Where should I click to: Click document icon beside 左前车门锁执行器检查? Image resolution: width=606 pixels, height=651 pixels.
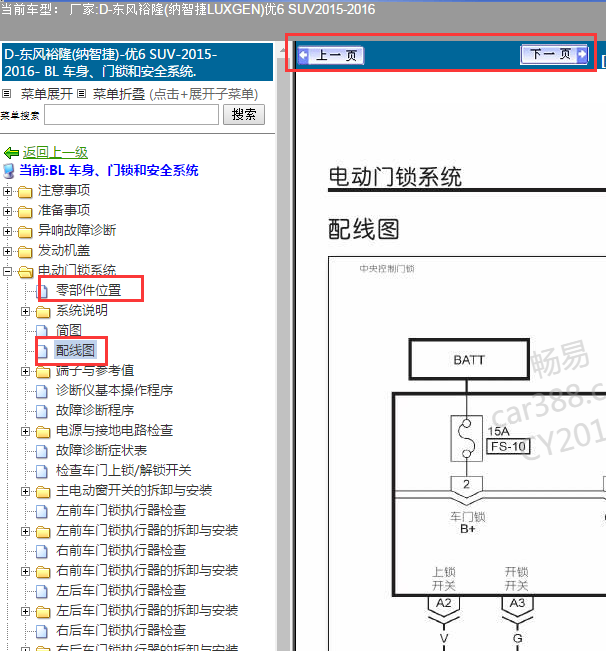(42, 511)
